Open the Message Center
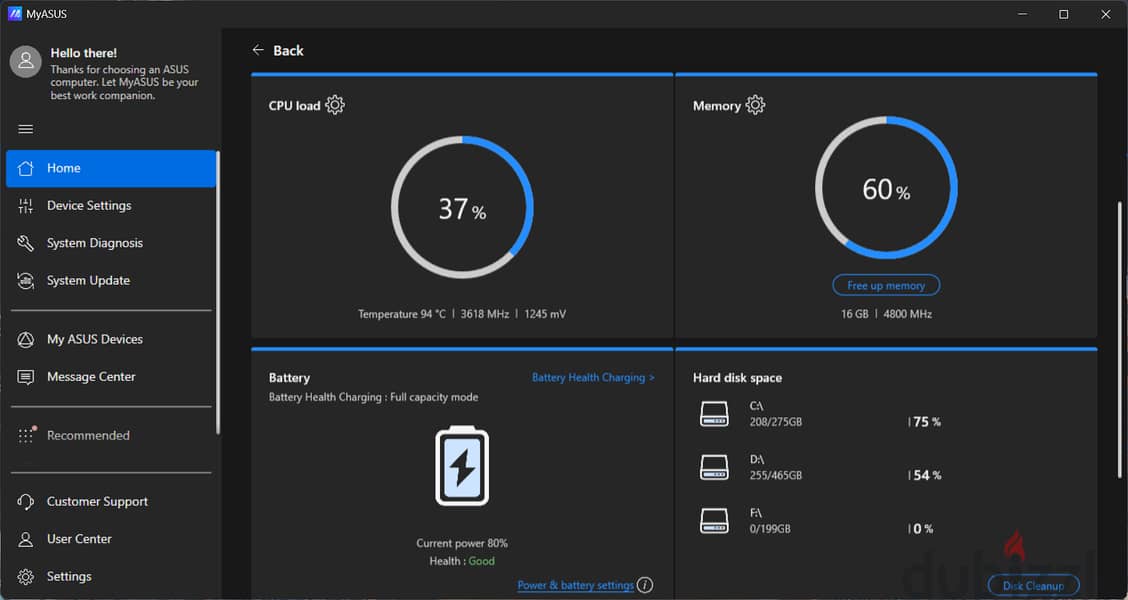The height and width of the screenshot is (600, 1128). (x=111, y=377)
